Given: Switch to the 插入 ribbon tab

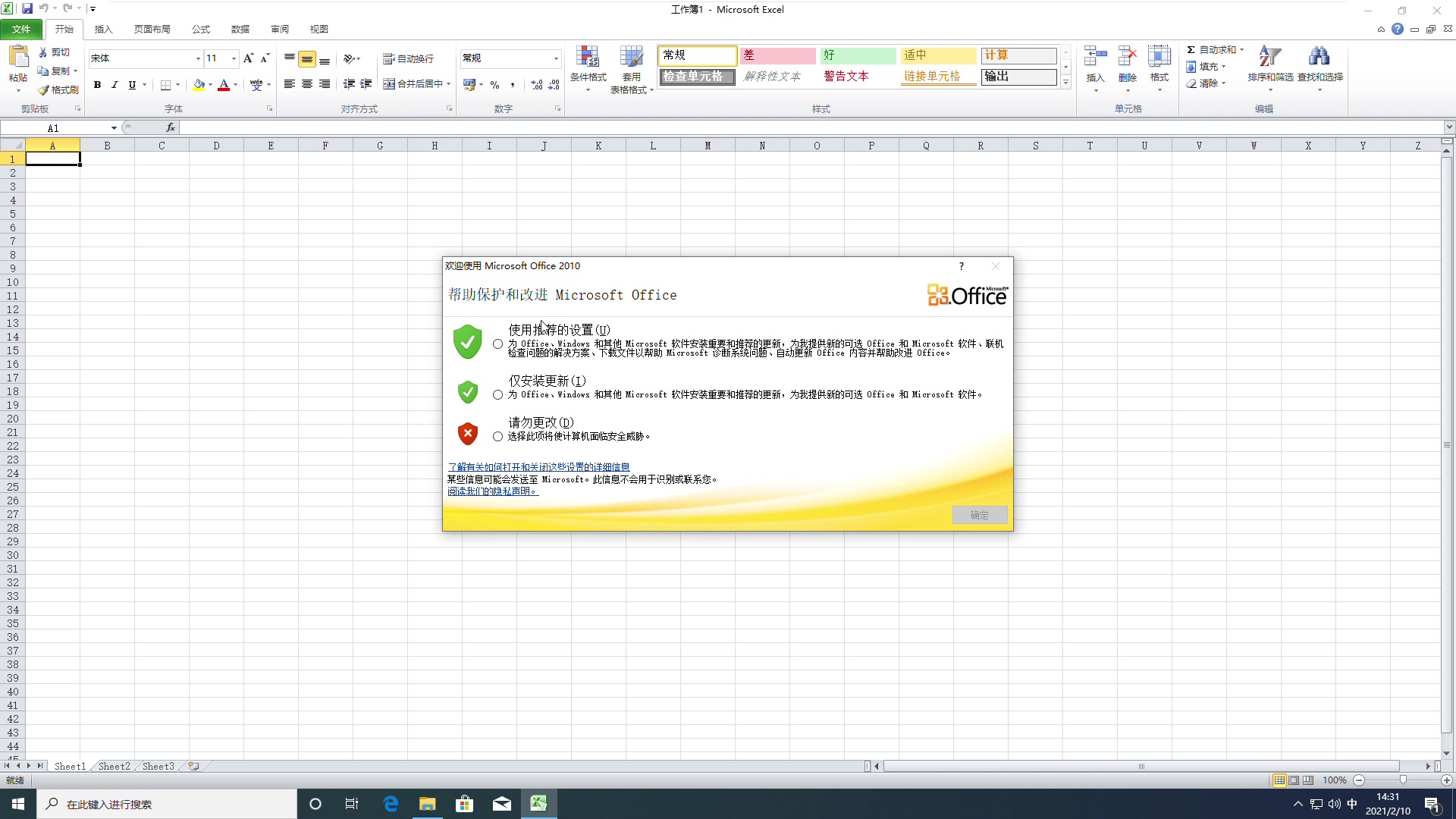Looking at the screenshot, I should coord(103,29).
